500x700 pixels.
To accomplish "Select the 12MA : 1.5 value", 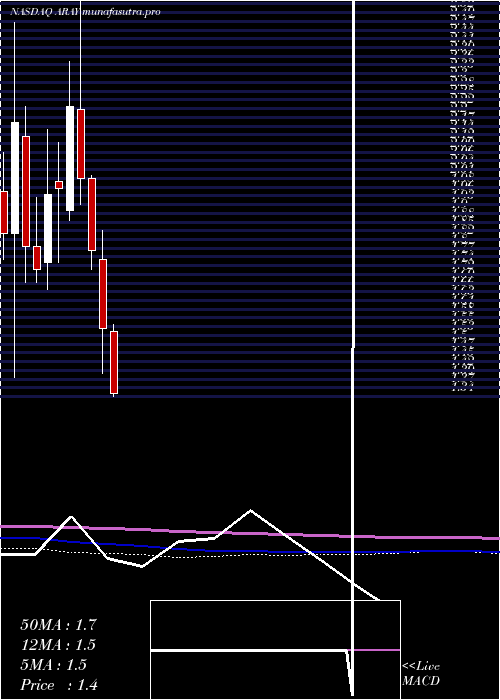I will (58, 645).
